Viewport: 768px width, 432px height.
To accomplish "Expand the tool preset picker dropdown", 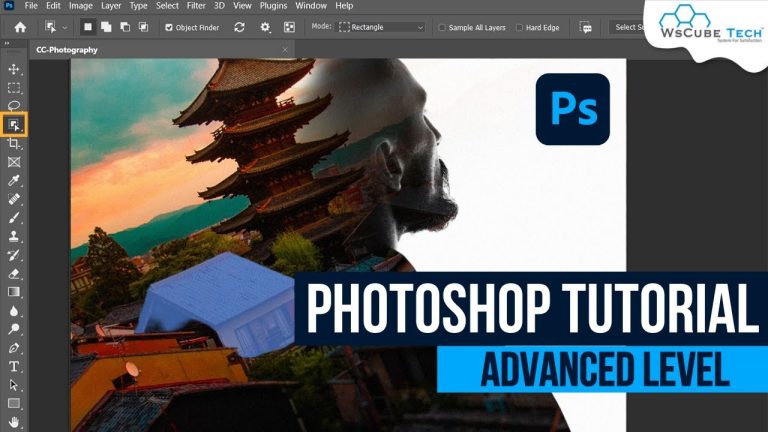I will coord(57,27).
